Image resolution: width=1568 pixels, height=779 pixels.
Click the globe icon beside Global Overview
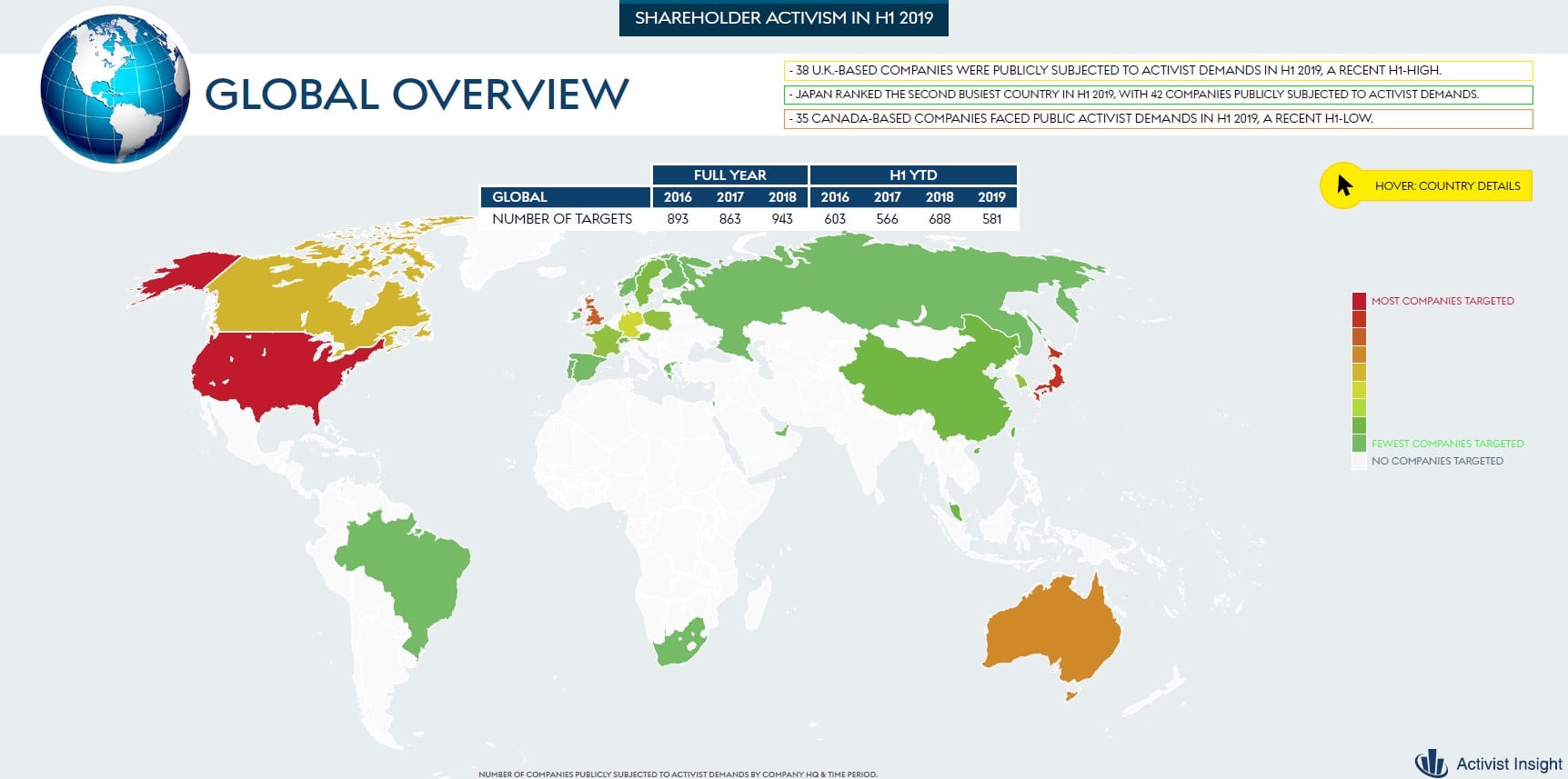(116, 89)
